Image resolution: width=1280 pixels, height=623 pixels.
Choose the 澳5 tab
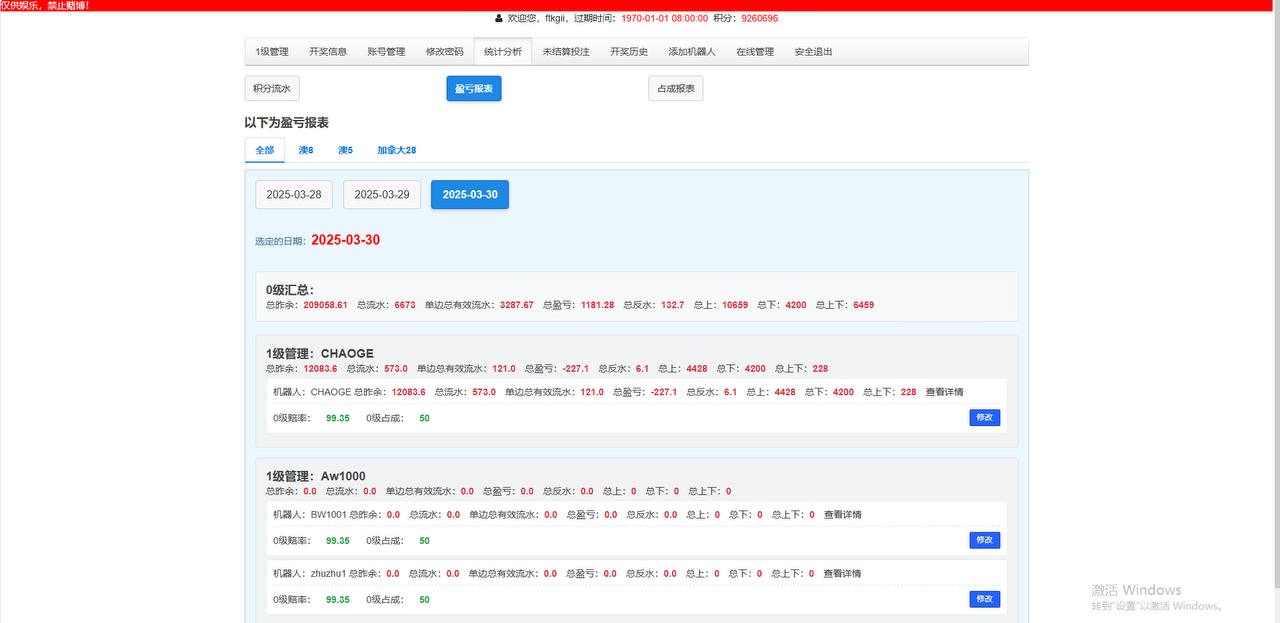345,150
